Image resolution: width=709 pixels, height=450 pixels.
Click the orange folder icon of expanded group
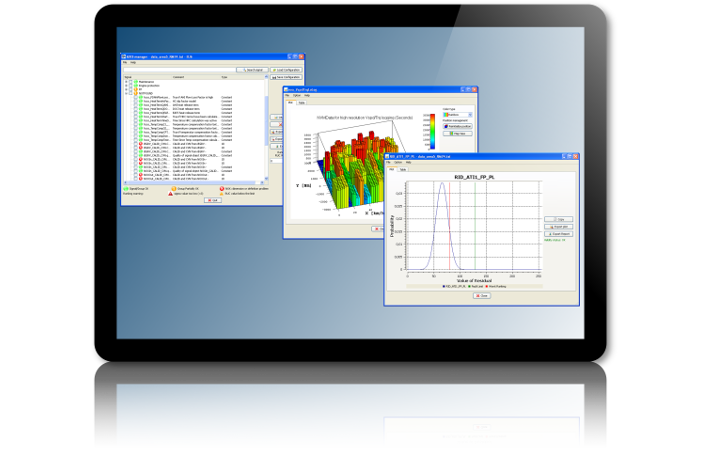[136, 92]
